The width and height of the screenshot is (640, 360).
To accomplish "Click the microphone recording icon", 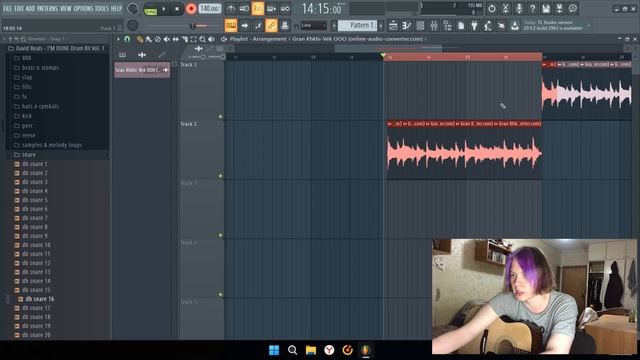I will point(519,8).
